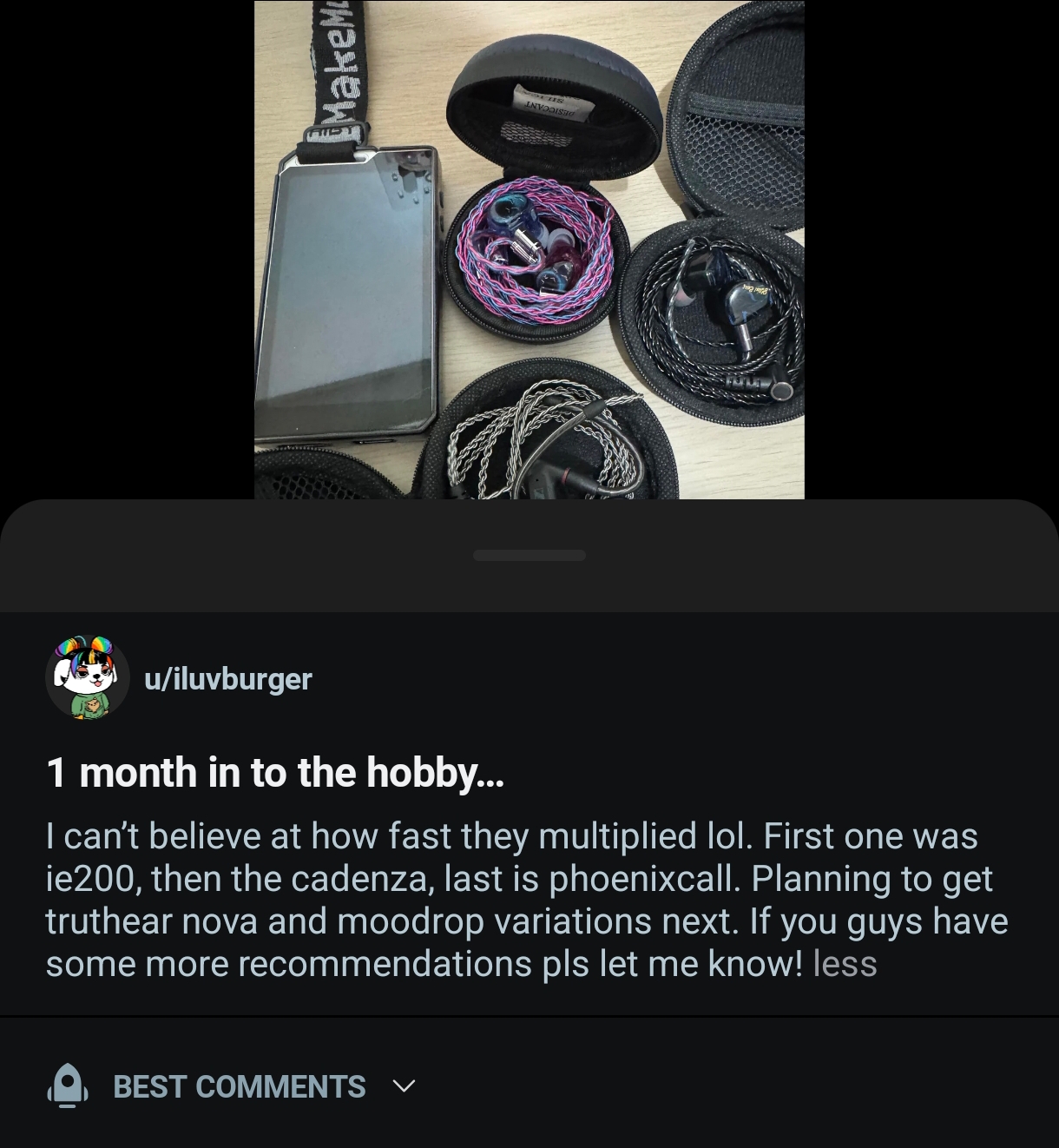Click the bottom sheet drag handle
The width and height of the screenshot is (1059, 1148).
click(x=529, y=555)
